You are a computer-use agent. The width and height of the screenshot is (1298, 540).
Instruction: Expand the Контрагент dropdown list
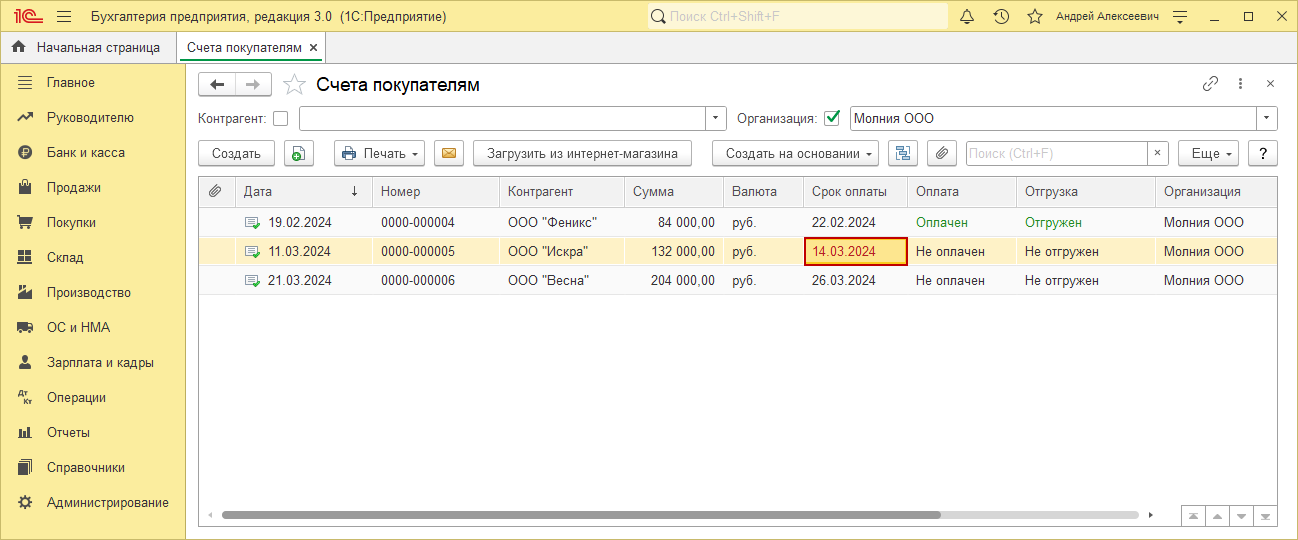716,118
